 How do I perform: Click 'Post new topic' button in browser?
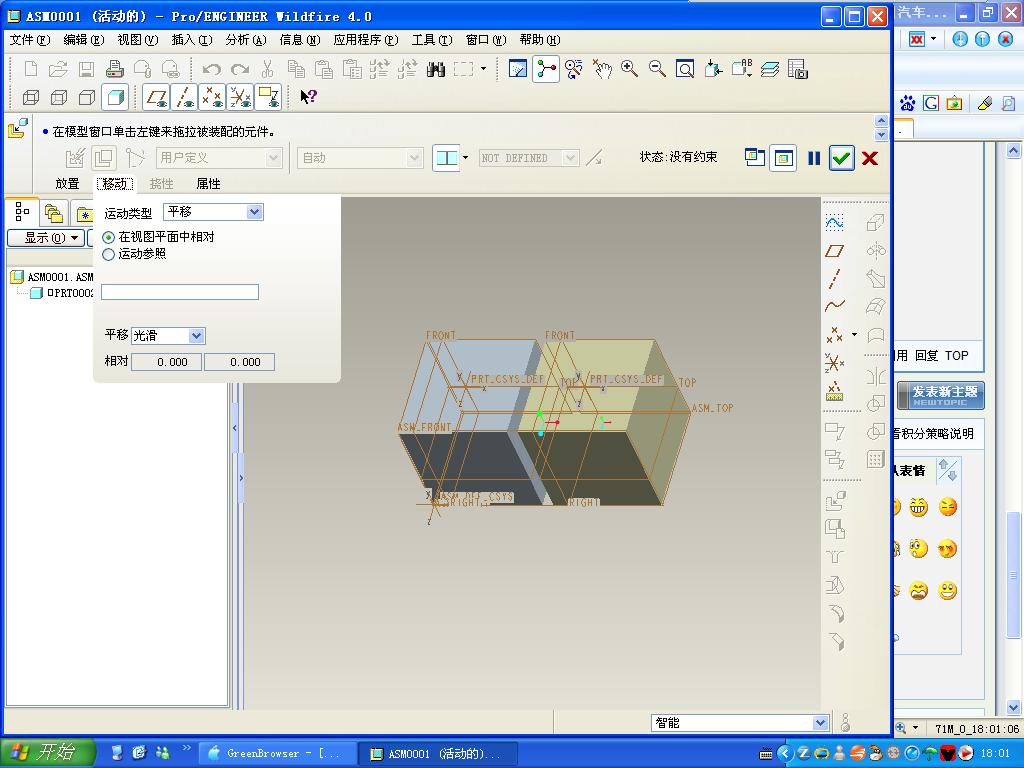[941, 395]
